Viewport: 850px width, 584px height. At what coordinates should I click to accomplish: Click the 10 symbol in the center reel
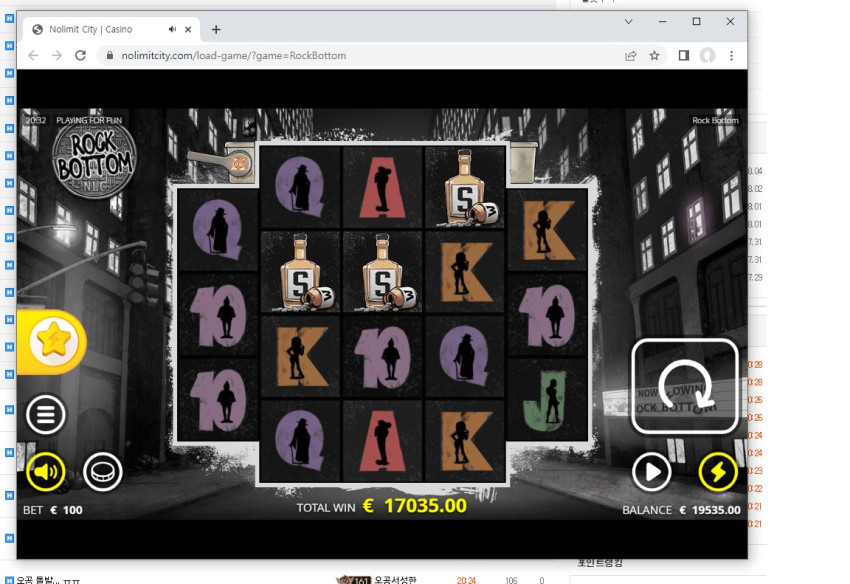coord(382,356)
